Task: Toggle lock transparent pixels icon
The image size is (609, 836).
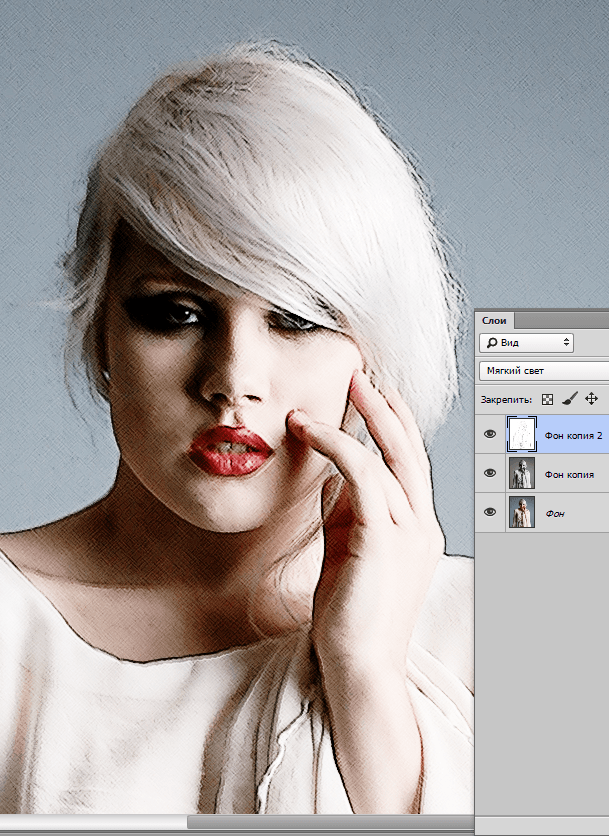Action: coord(547,399)
